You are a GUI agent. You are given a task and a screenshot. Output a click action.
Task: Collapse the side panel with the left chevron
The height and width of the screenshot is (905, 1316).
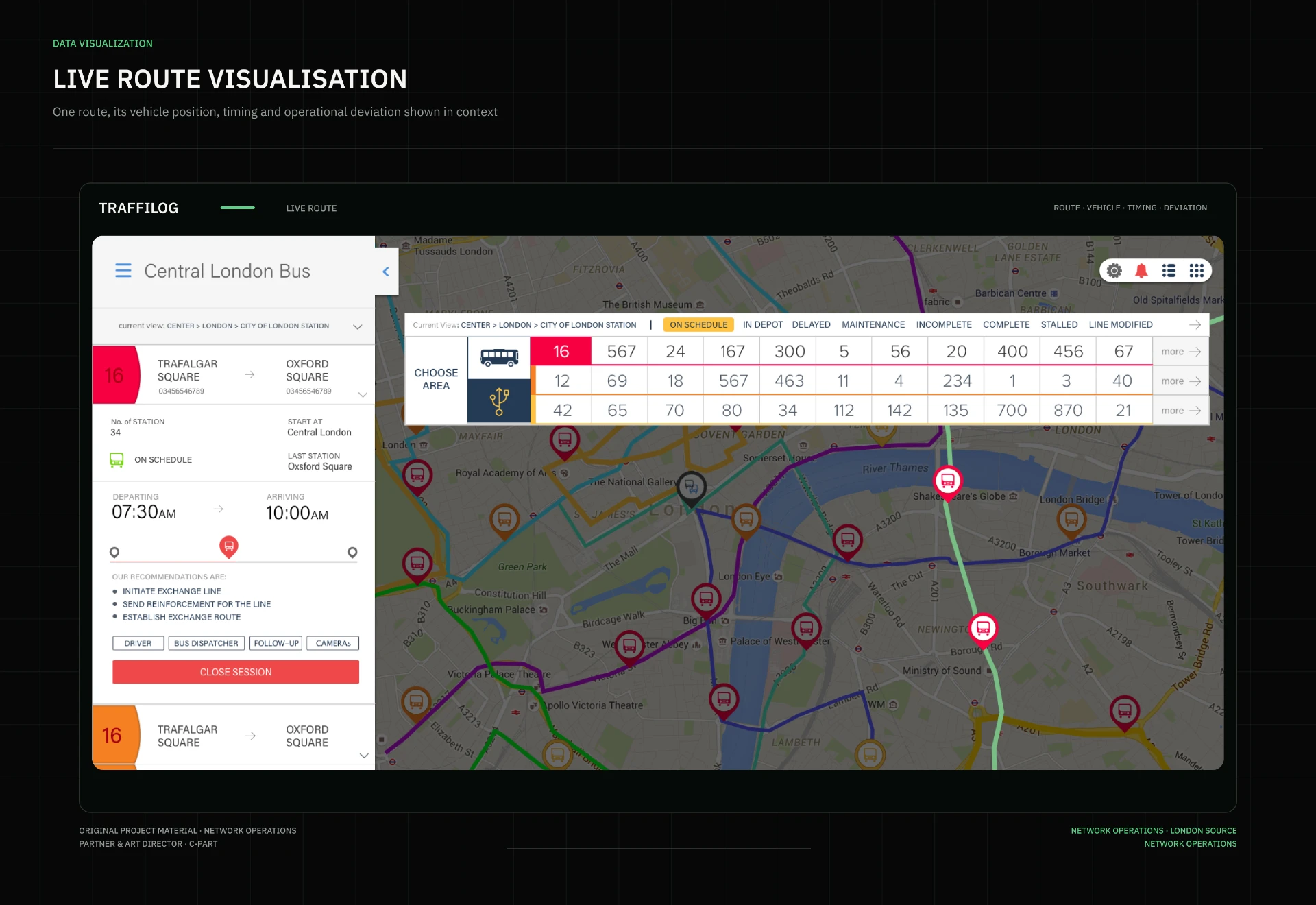pyautogui.click(x=386, y=271)
